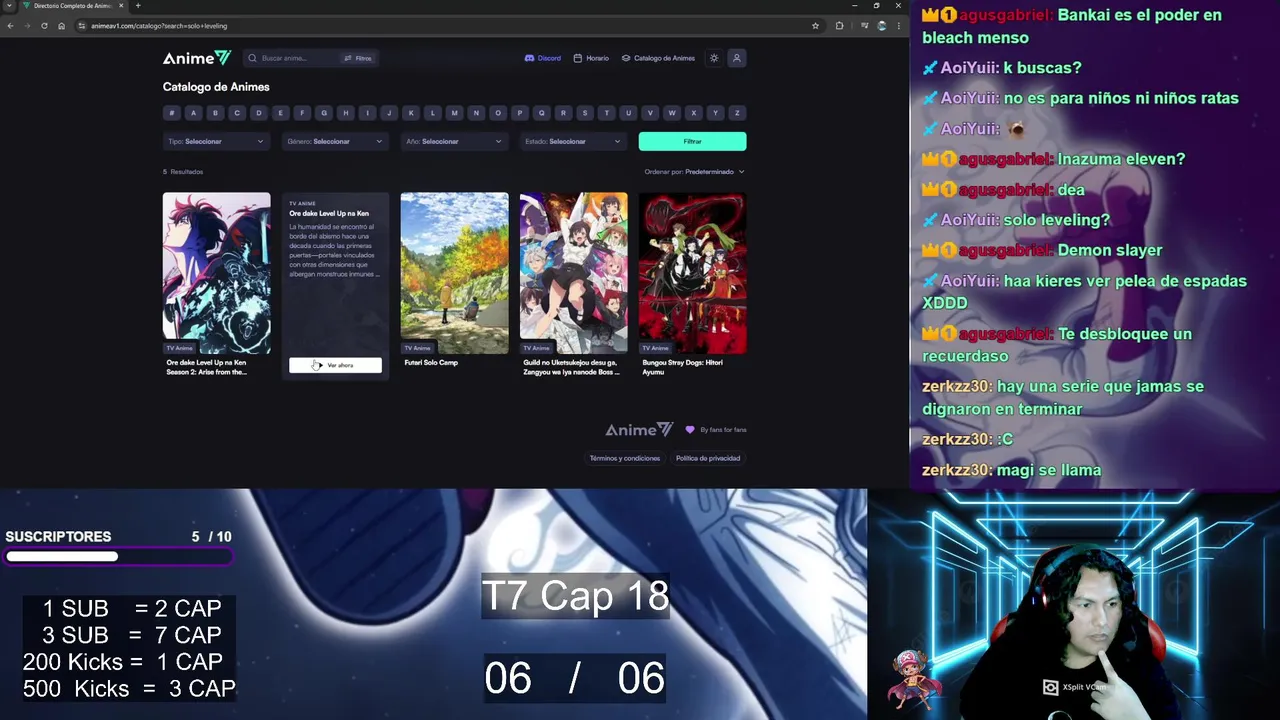
Task: Filter catalog by letter K
Action: 411,113
